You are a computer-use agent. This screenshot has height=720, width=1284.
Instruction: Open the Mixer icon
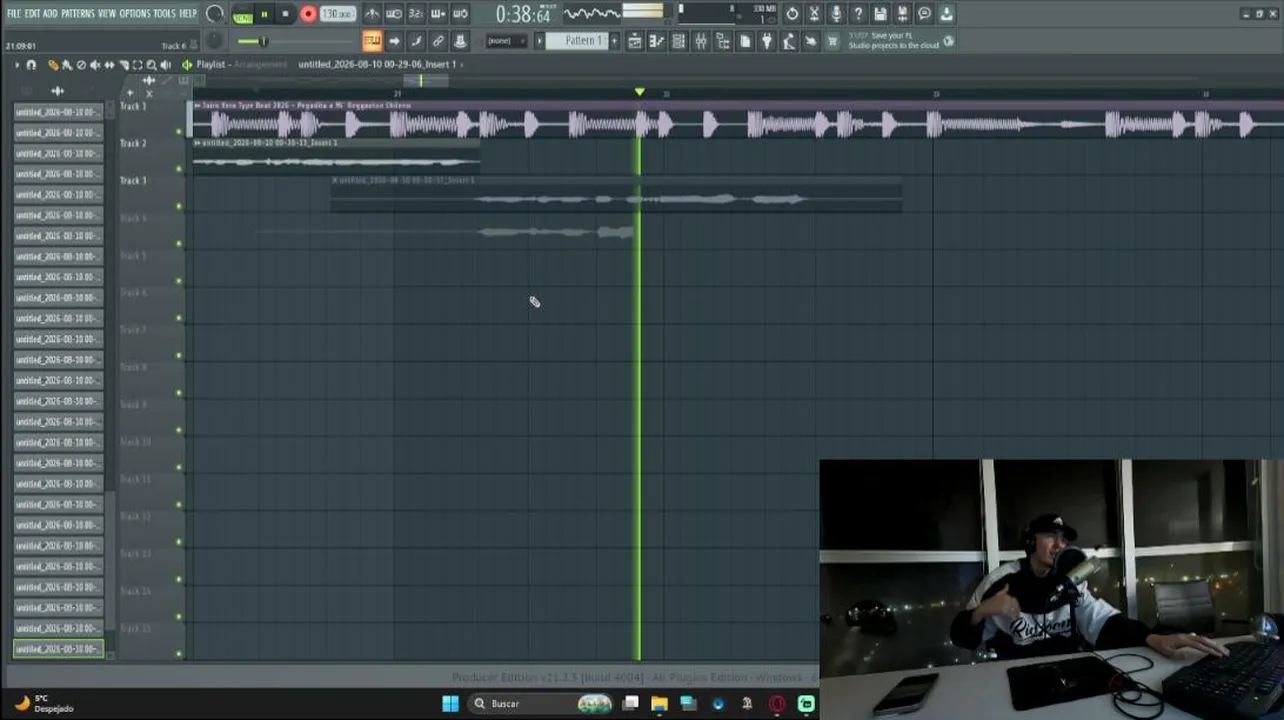click(701, 41)
